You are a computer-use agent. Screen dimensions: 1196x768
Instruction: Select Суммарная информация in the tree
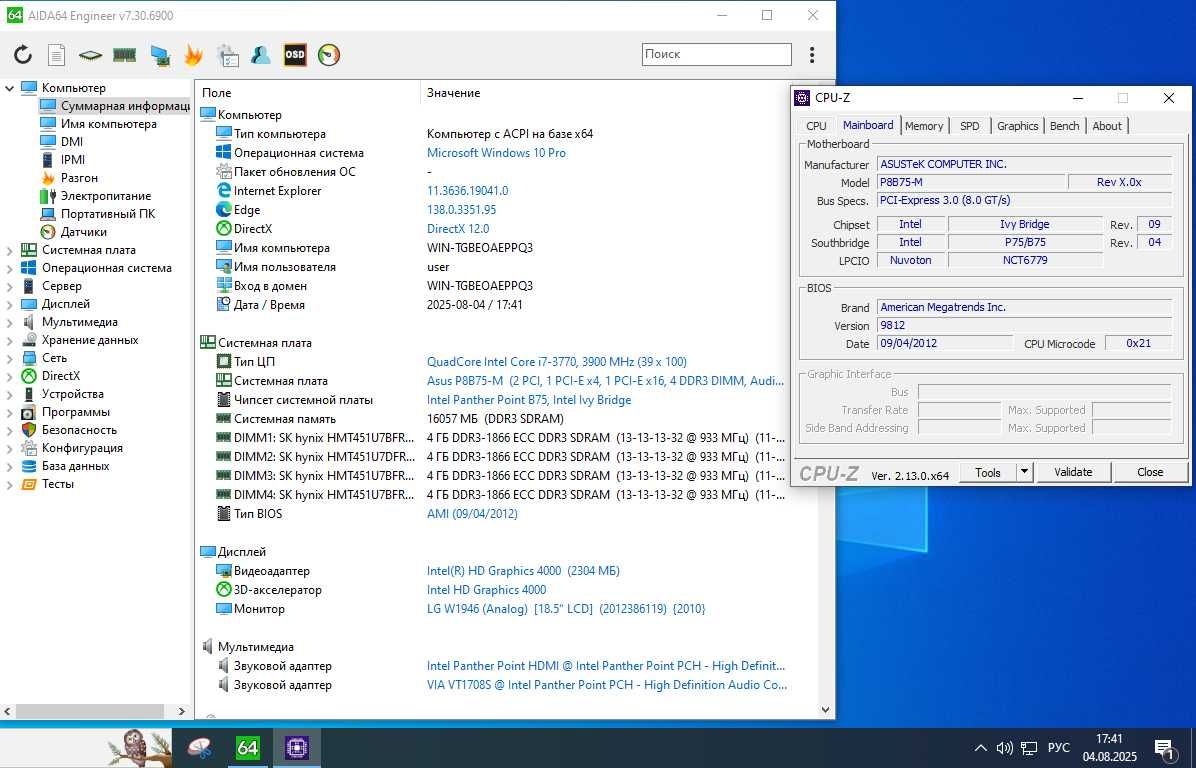tap(114, 106)
